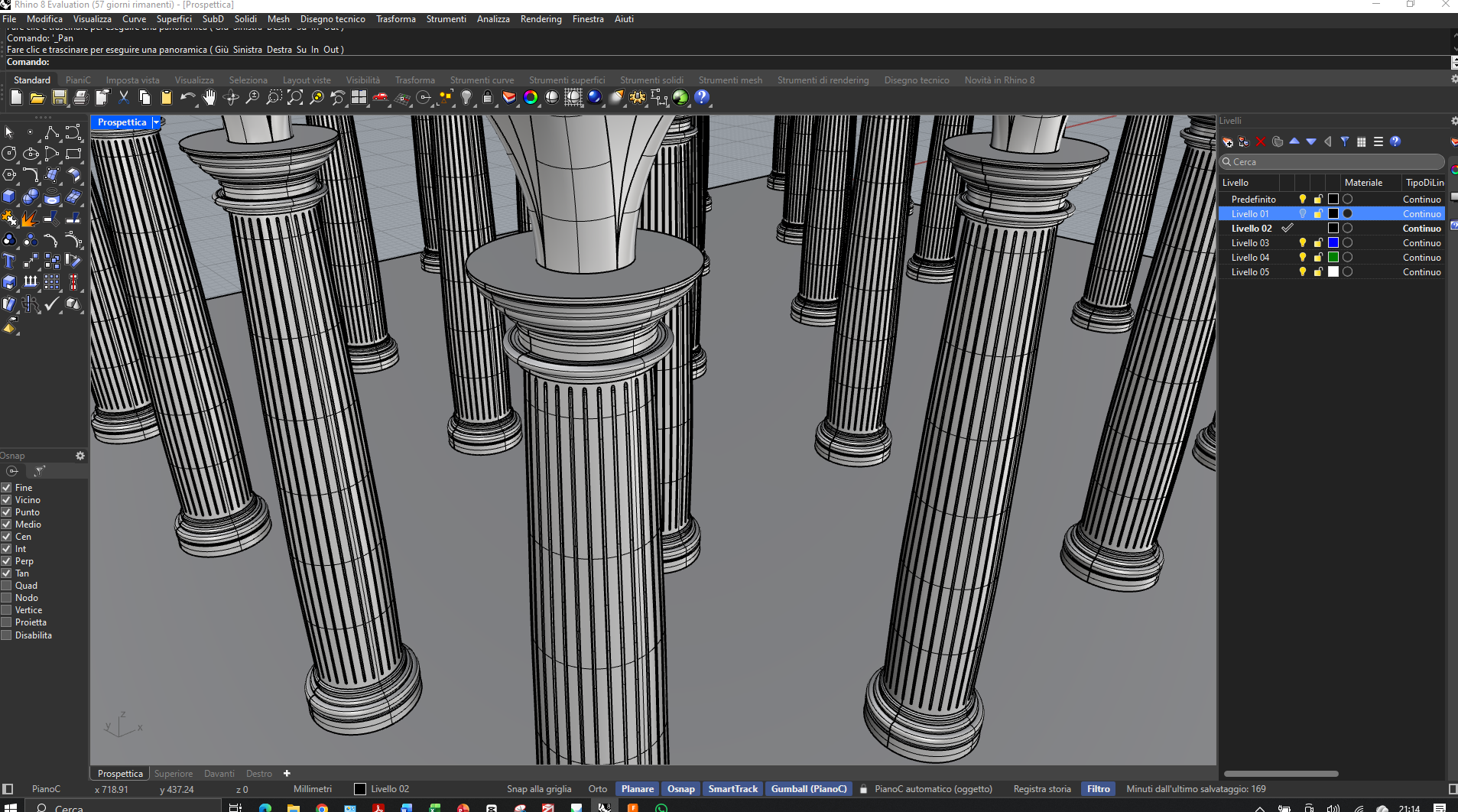Select the Box solid tool

click(9, 197)
